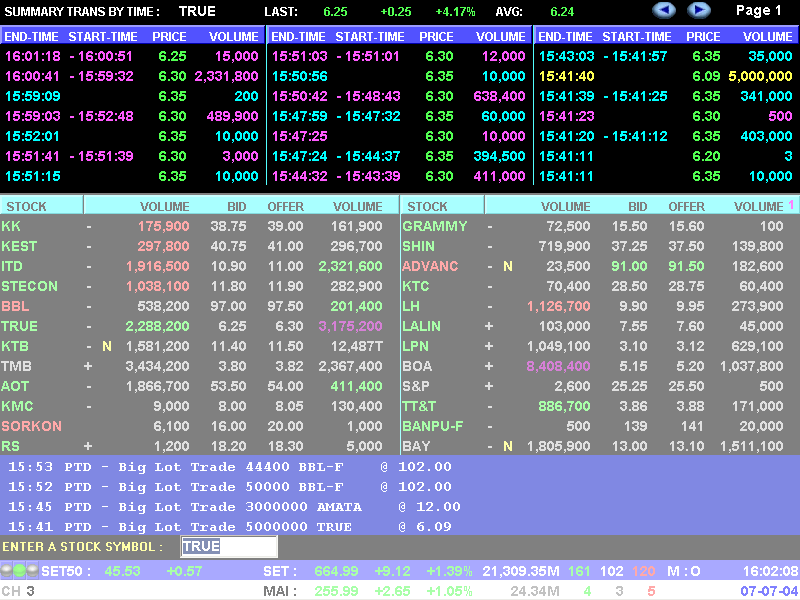Click the AVG value 6.24
This screenshot has height=600, width=800.
562,11
